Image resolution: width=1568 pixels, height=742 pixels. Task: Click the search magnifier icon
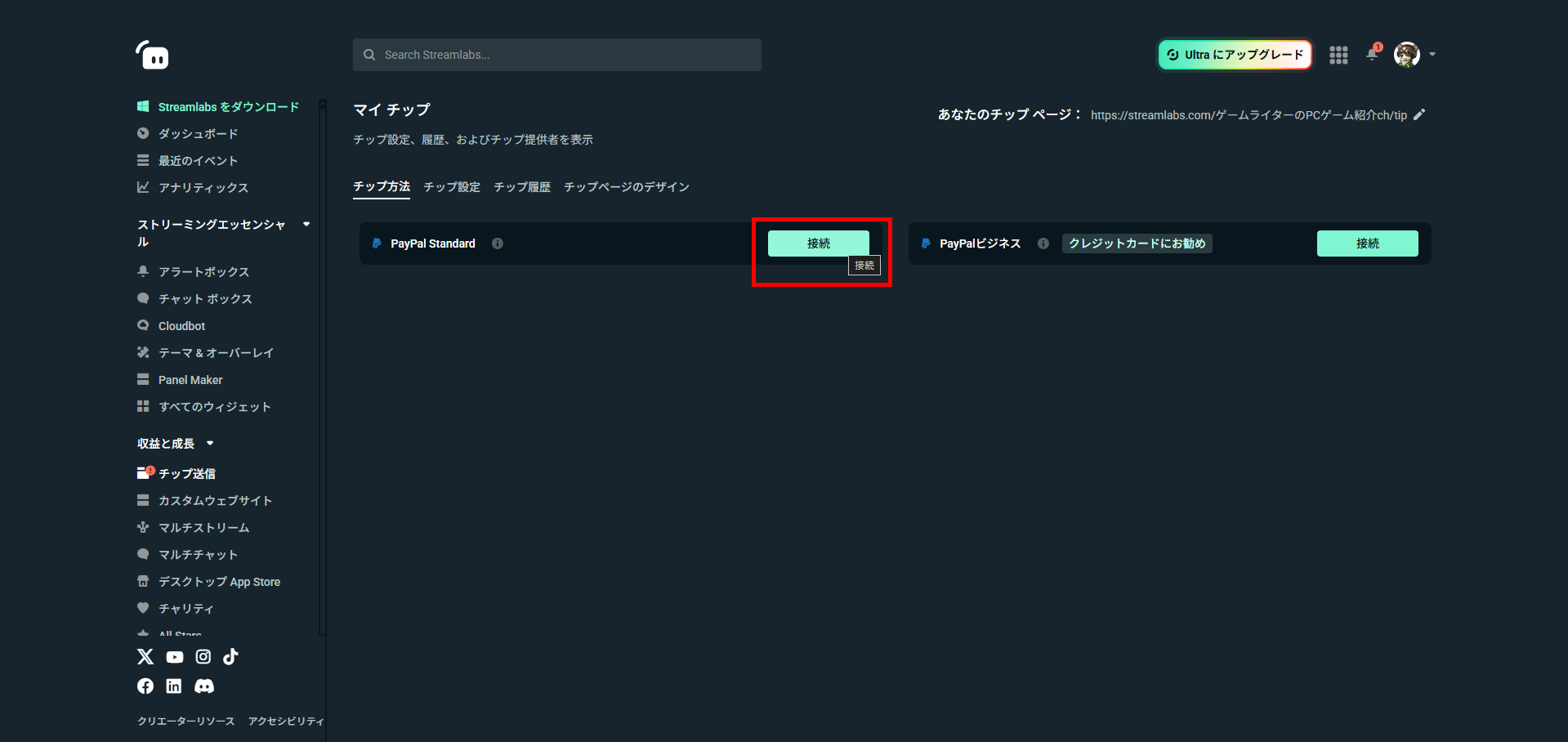pyautogui.click(x=369, y=55)
